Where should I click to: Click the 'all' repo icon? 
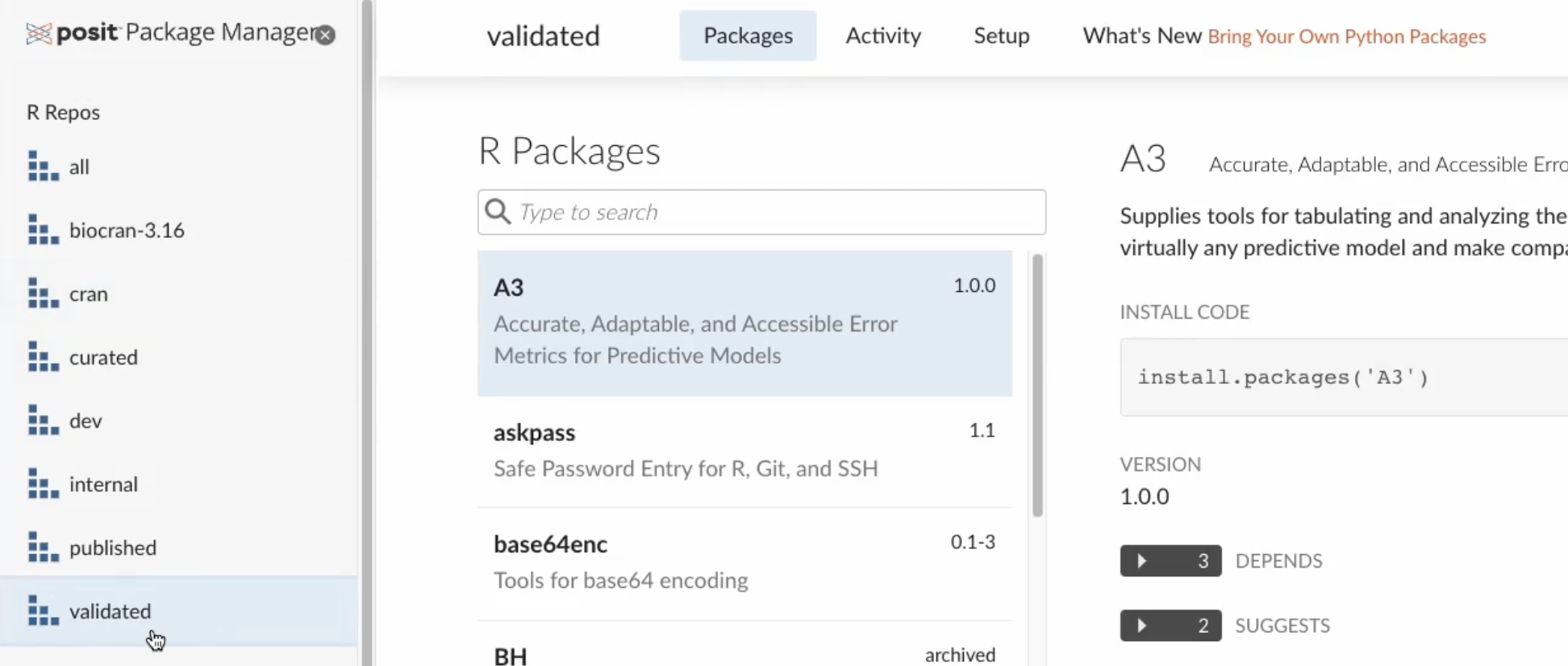tap(43, 167)
